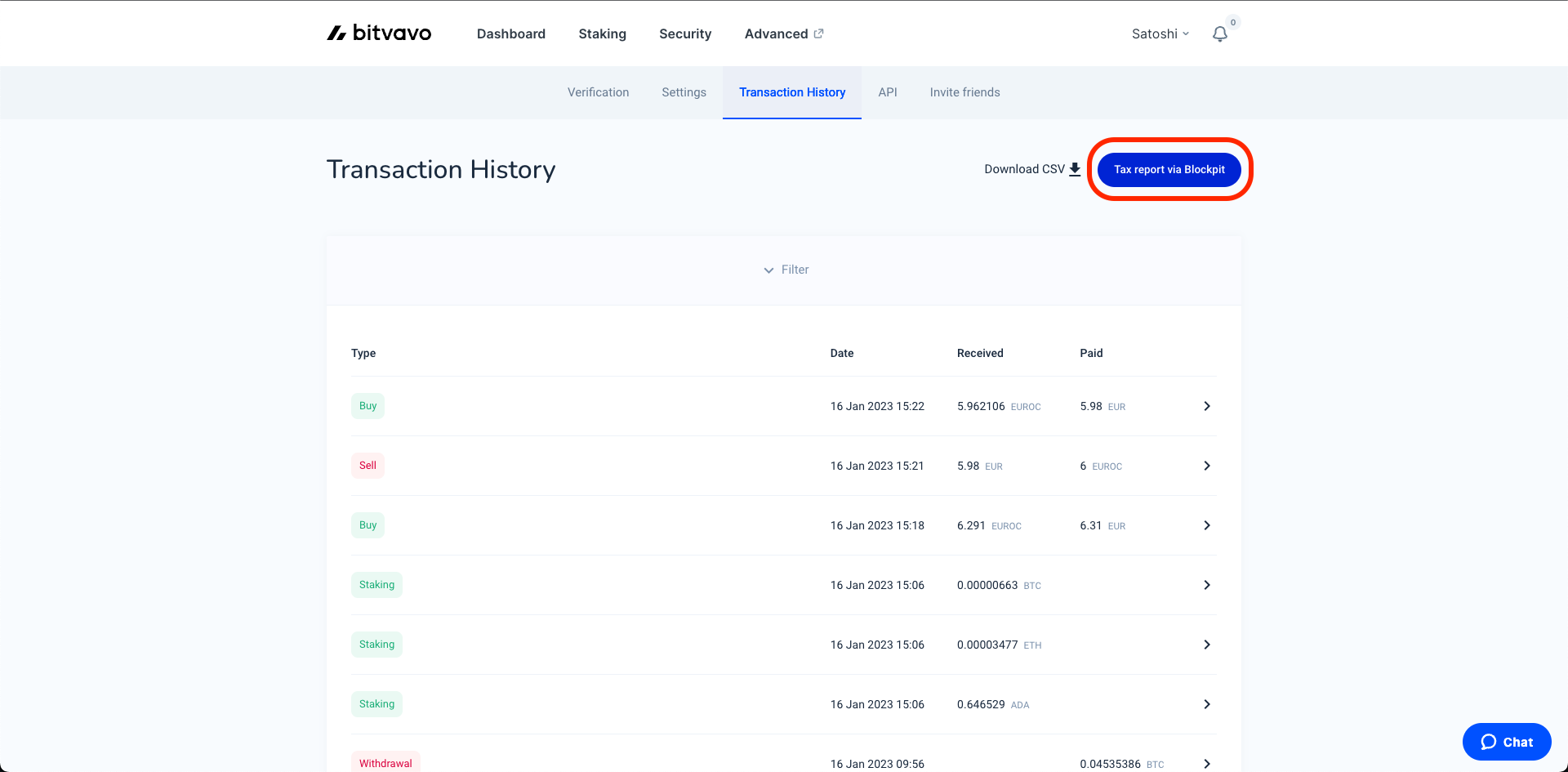
Task: Click the Received column header
Action: click(980, 353)
